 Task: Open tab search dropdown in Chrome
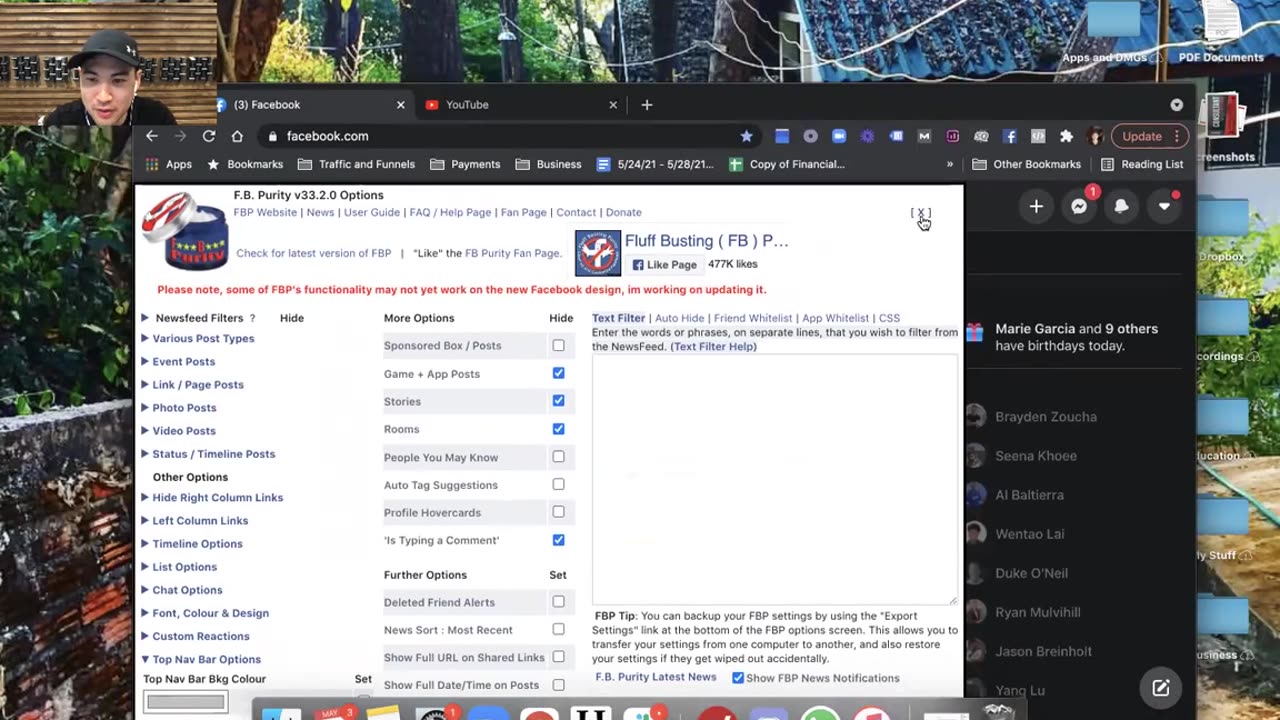click(1176, 104)
